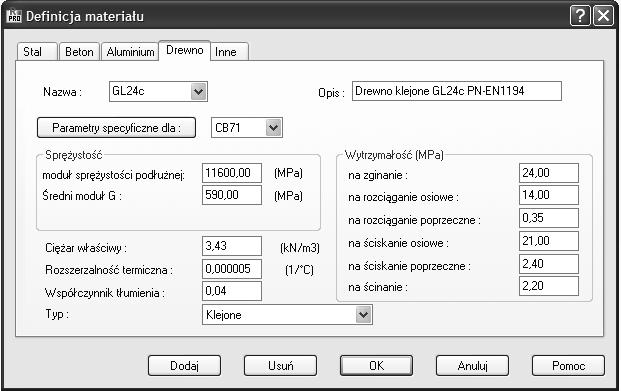The image size is (621, 391).
Task: Open the Nazwa GL24c dropdown
Action: (x=198, y=92)
